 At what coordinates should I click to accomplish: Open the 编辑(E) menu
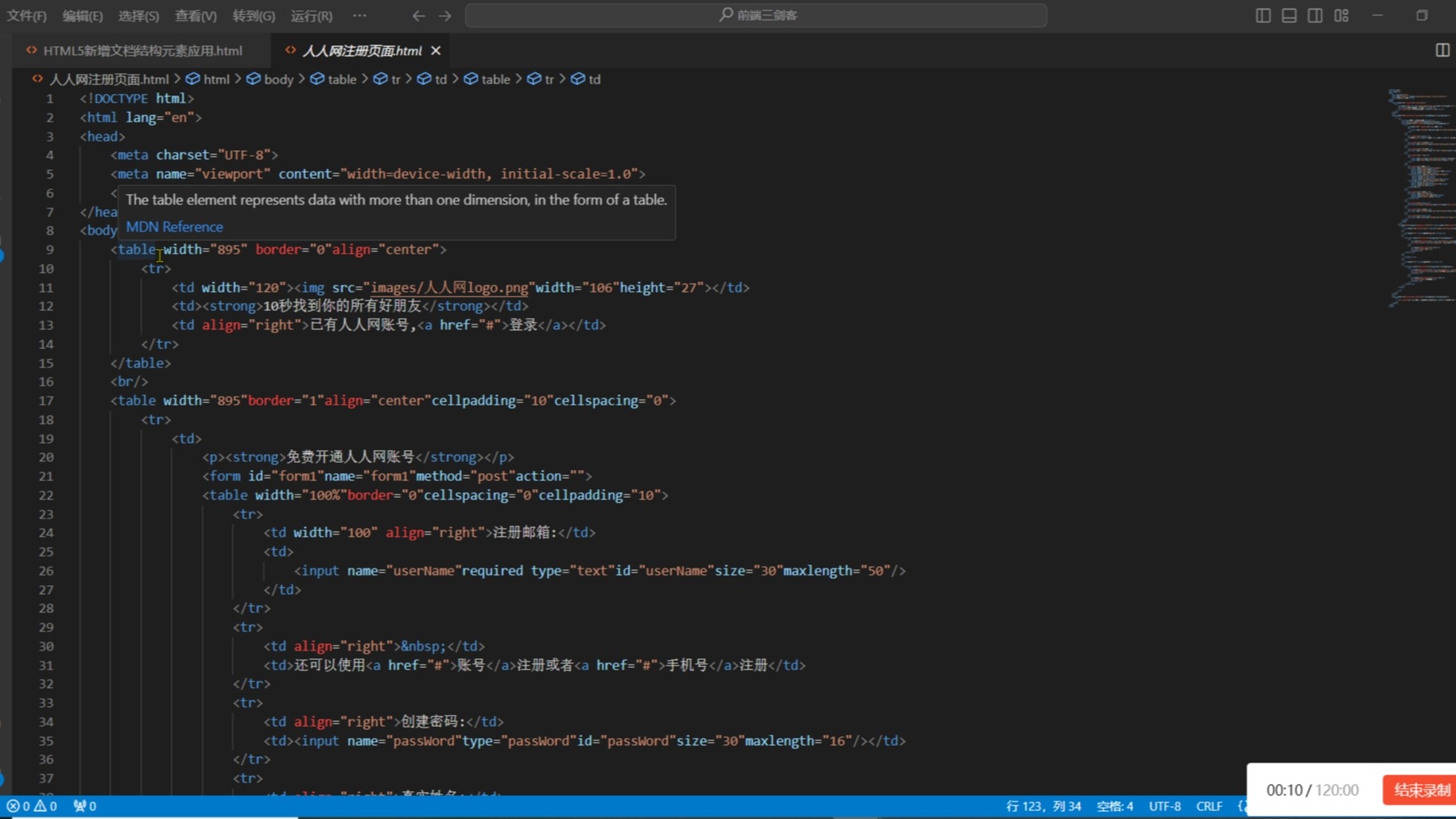pos(82,15)
